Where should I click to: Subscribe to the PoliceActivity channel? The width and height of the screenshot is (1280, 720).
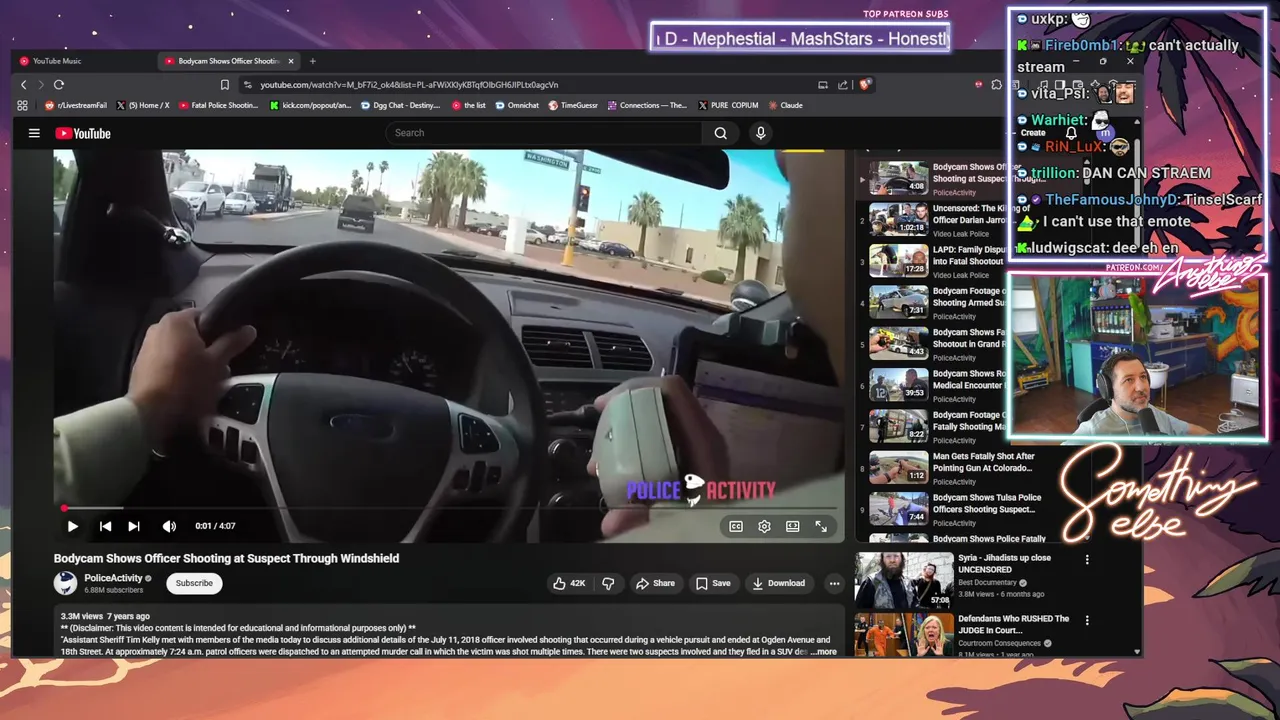pyautogui.click(x=194, y=583)
